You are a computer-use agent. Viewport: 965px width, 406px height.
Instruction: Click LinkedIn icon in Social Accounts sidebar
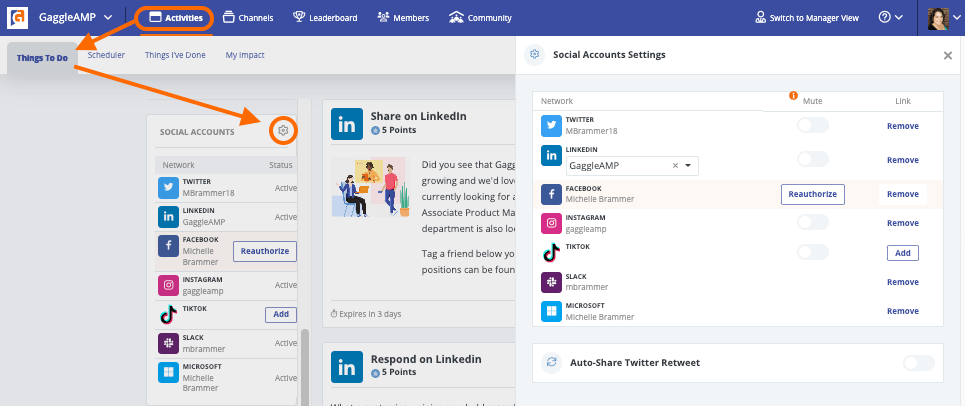click(x=168, y=217)
